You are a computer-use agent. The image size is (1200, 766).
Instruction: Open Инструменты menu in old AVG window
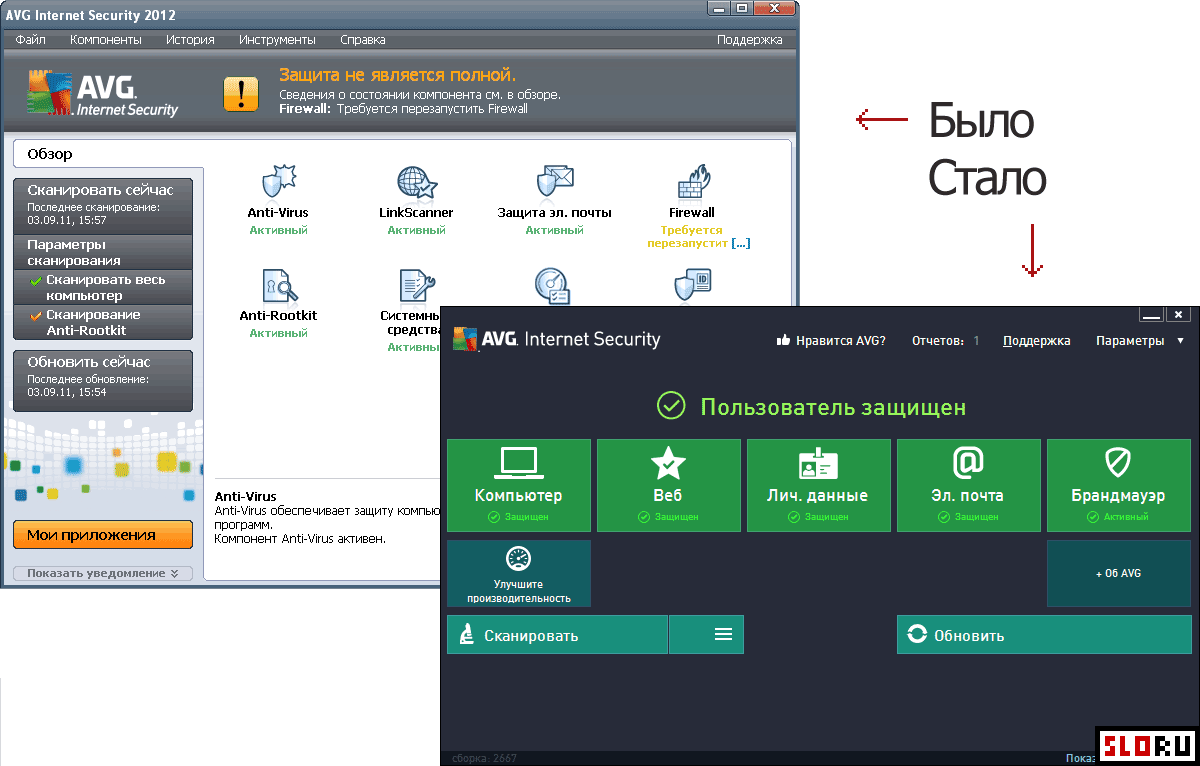277,40
